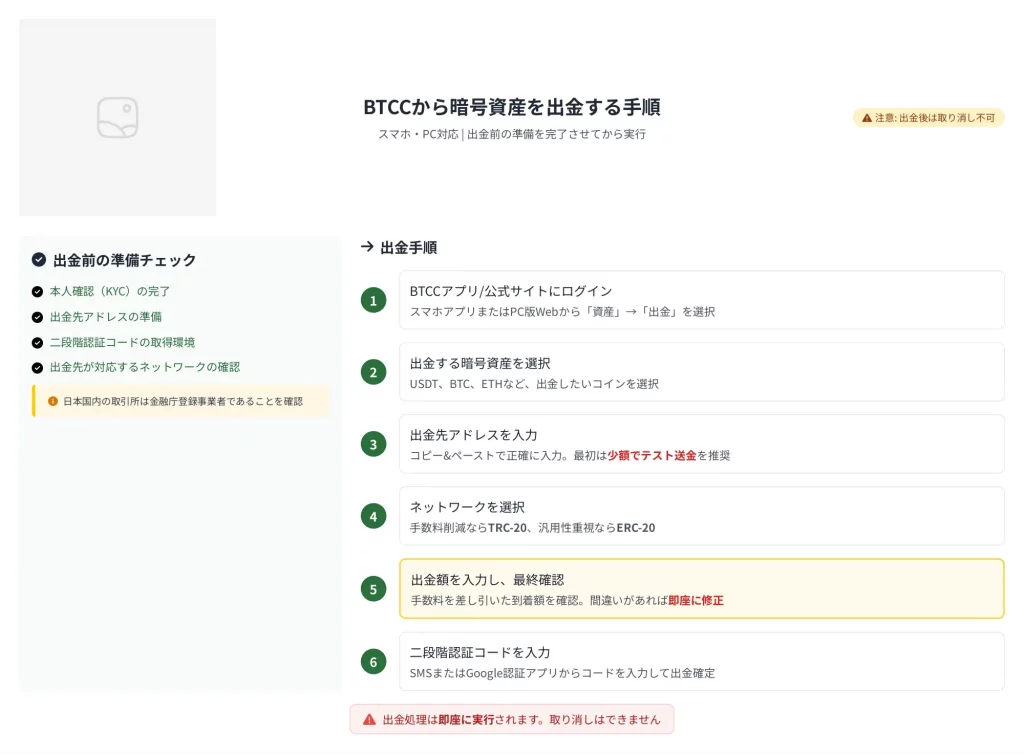Click the green step 4 number badge
This screenshot has height=754, width=1024.
pyautogui.click(x=373, y=516)
